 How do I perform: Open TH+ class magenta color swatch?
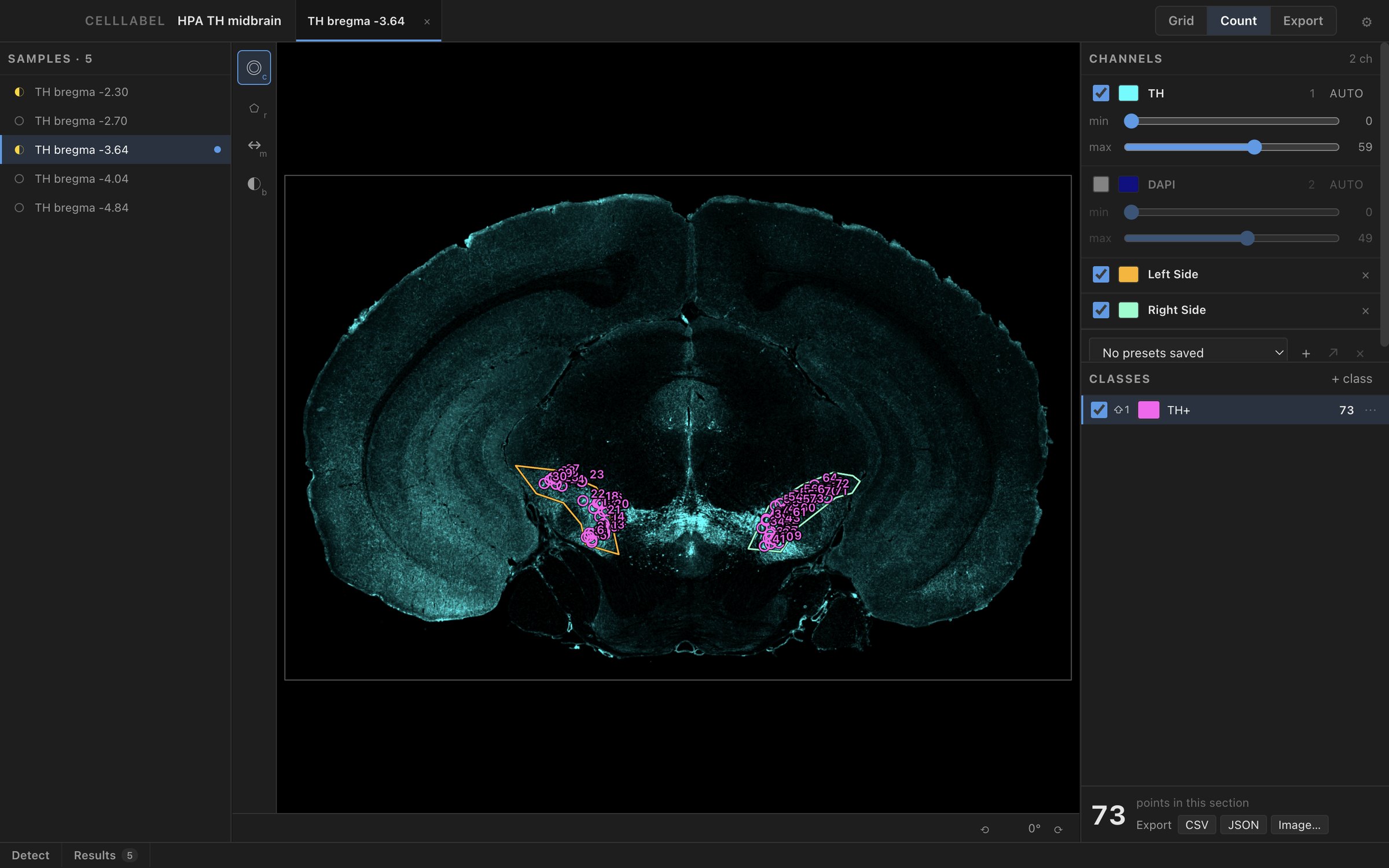(x=1148, y=410)
